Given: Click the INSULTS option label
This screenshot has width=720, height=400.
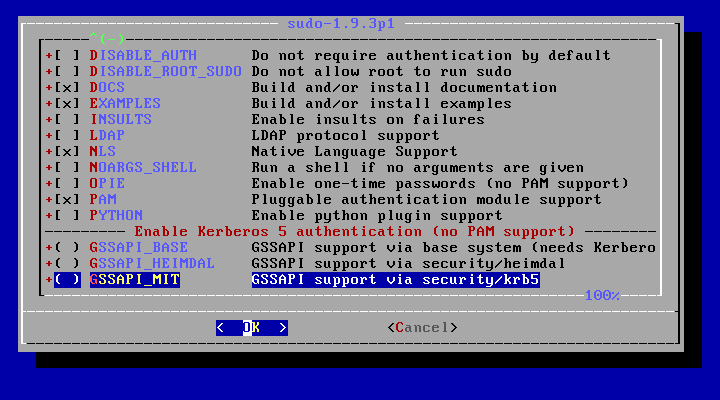Looking at the screenshot, I should point(121,119).
